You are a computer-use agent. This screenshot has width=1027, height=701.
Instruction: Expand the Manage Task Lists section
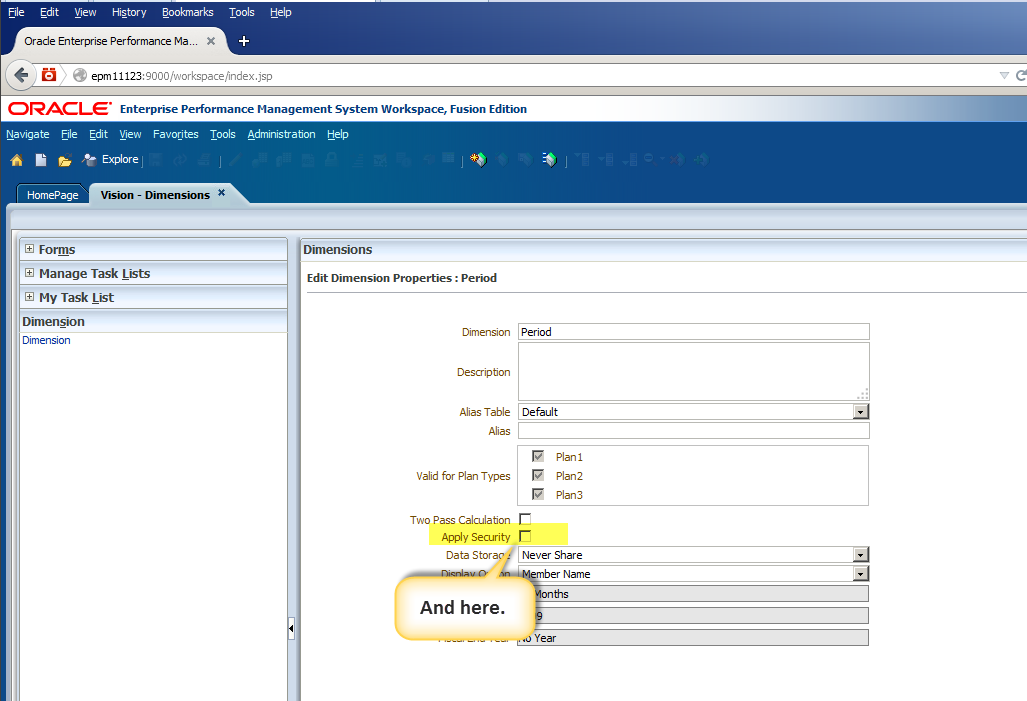(29, 273)
